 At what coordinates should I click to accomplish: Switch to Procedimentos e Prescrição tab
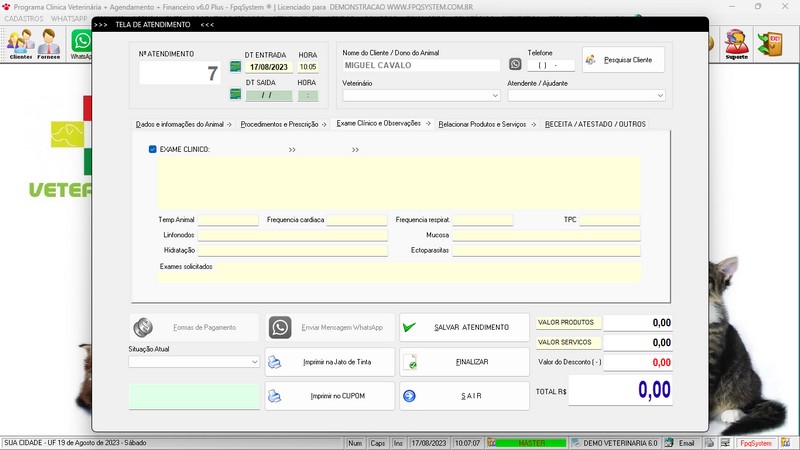[x=279, y=124]
